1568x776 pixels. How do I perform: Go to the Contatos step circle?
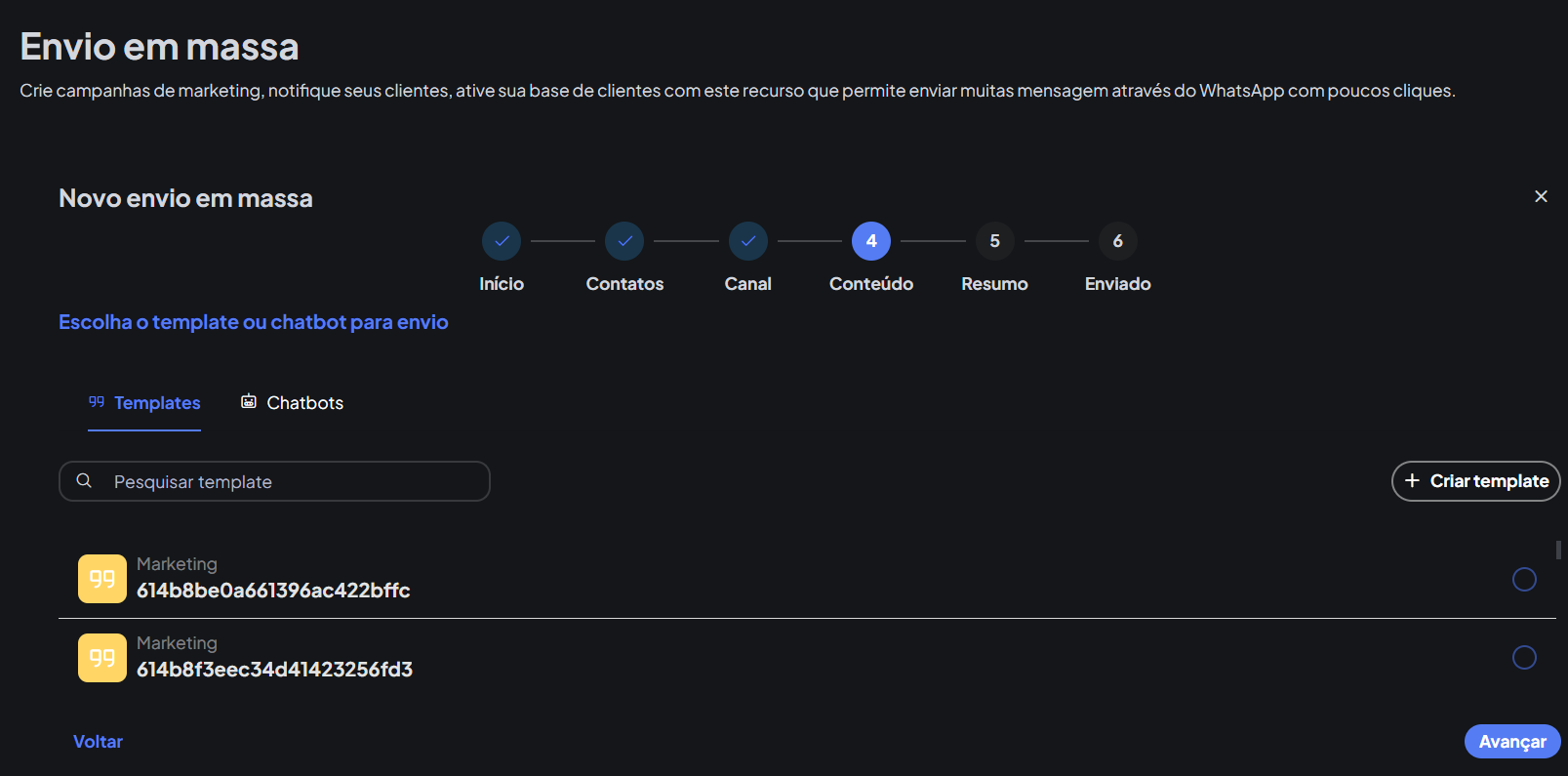click(x=624, y=241)
